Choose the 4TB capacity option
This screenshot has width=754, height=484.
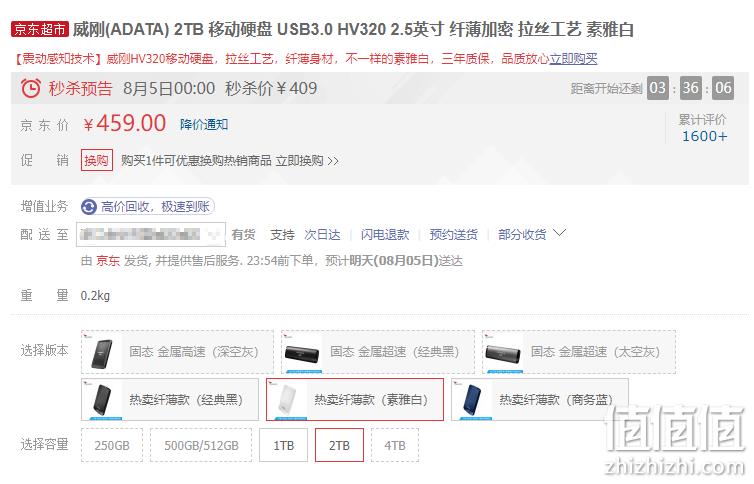click(395, 445)
